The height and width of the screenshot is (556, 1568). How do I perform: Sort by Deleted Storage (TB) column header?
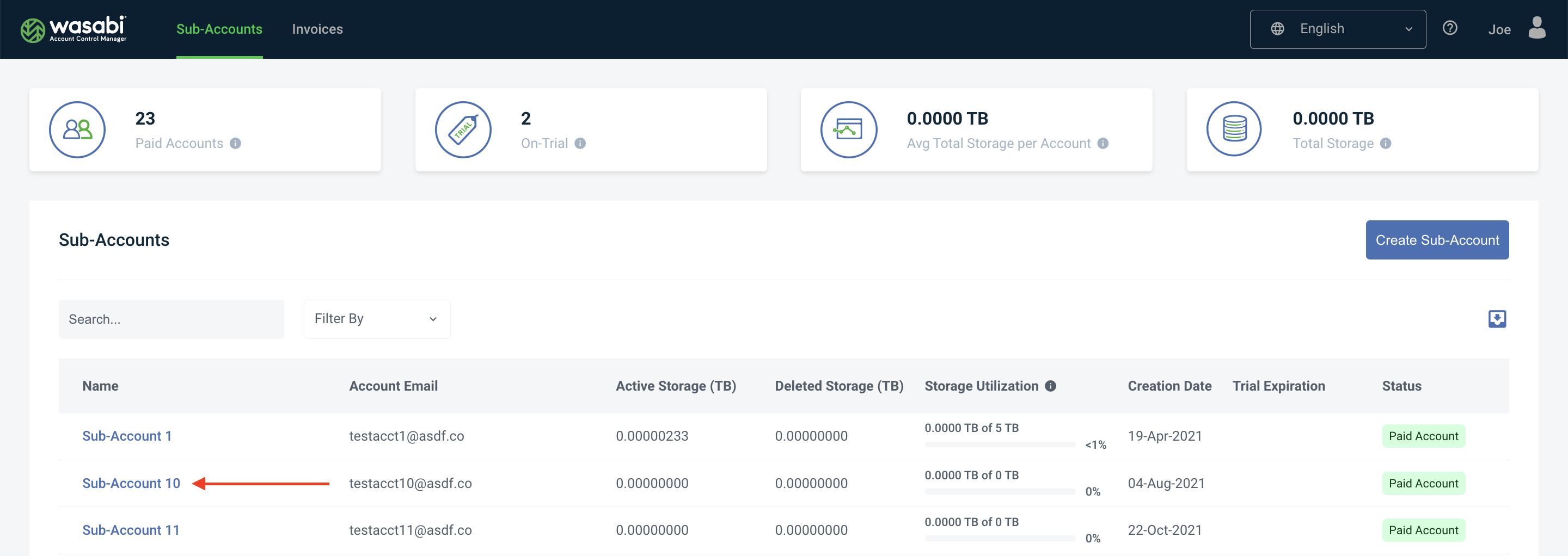[839, 386]
